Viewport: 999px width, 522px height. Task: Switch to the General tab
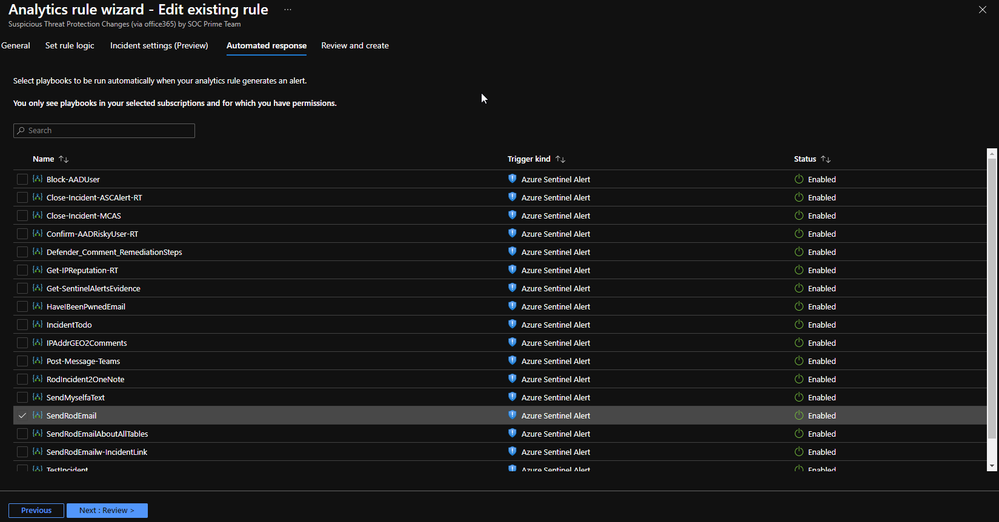tap(15, 46)
